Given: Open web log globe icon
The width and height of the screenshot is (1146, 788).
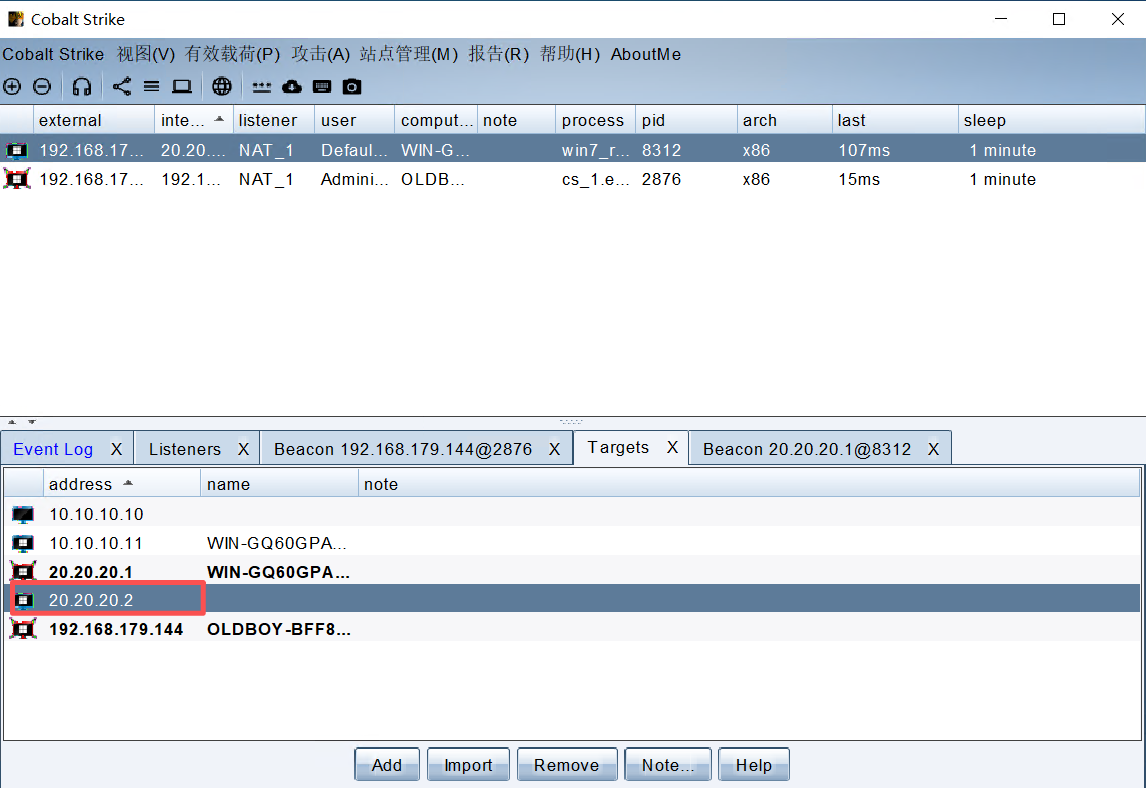Looking at the screenshot, I should click(x=222, y=87).
